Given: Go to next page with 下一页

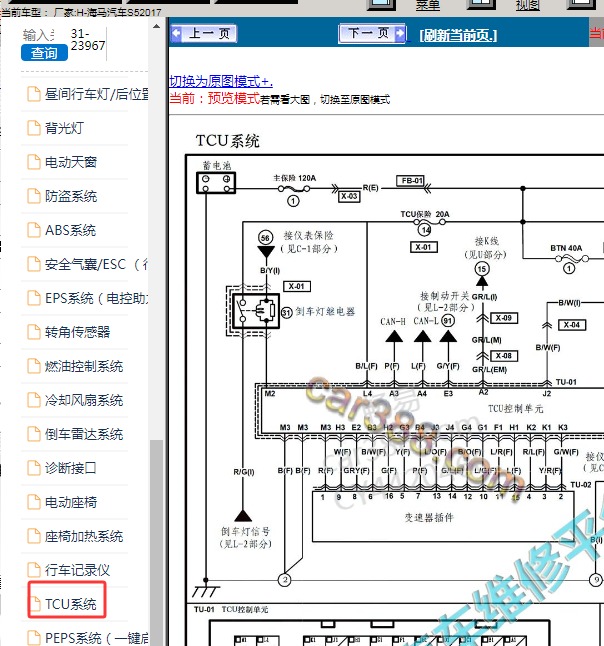Looking at the screenshot, I should [x=372, y=33].
